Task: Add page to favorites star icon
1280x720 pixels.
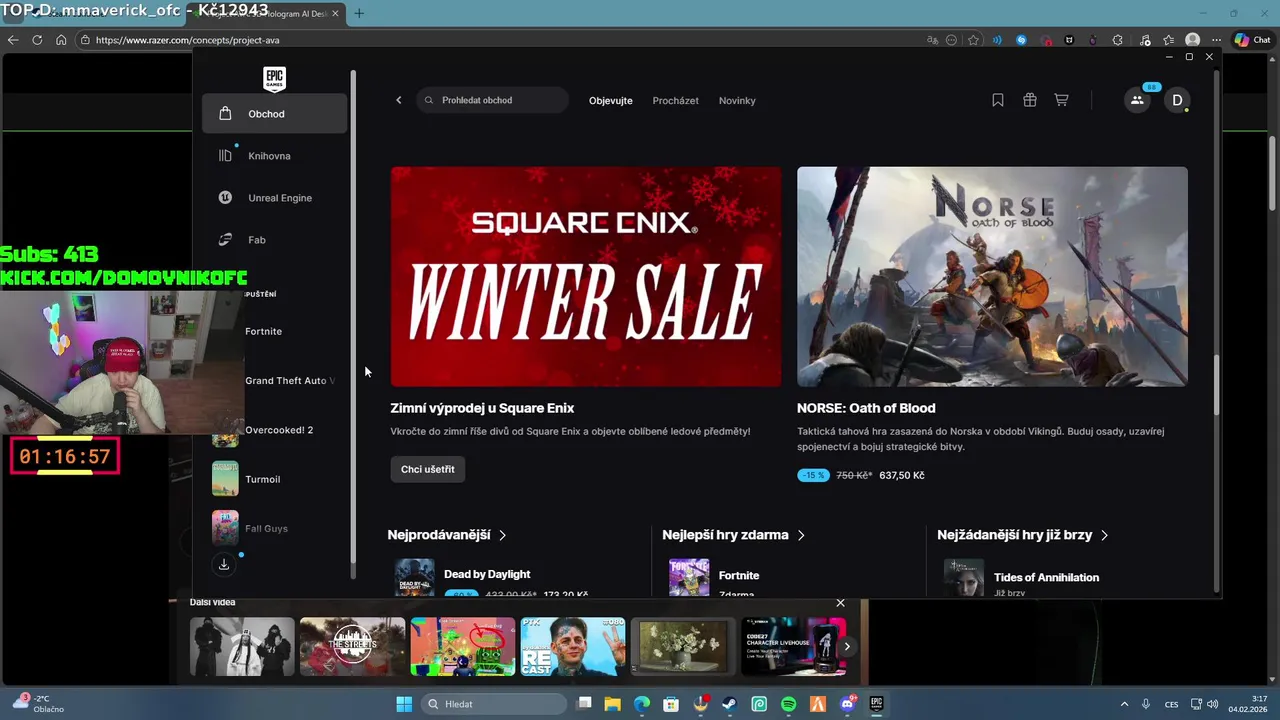Action: point(973,40)
